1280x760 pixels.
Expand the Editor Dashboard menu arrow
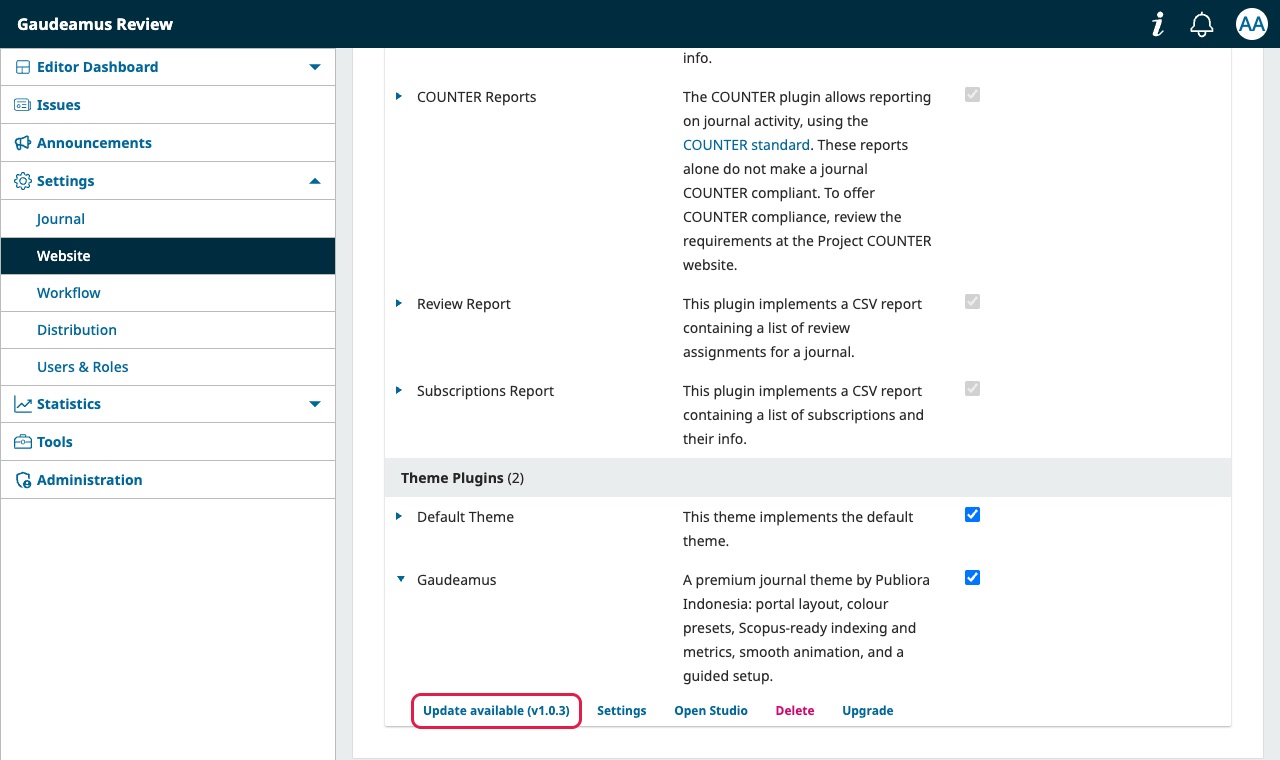pyautogui.click(x=315, y=67)
